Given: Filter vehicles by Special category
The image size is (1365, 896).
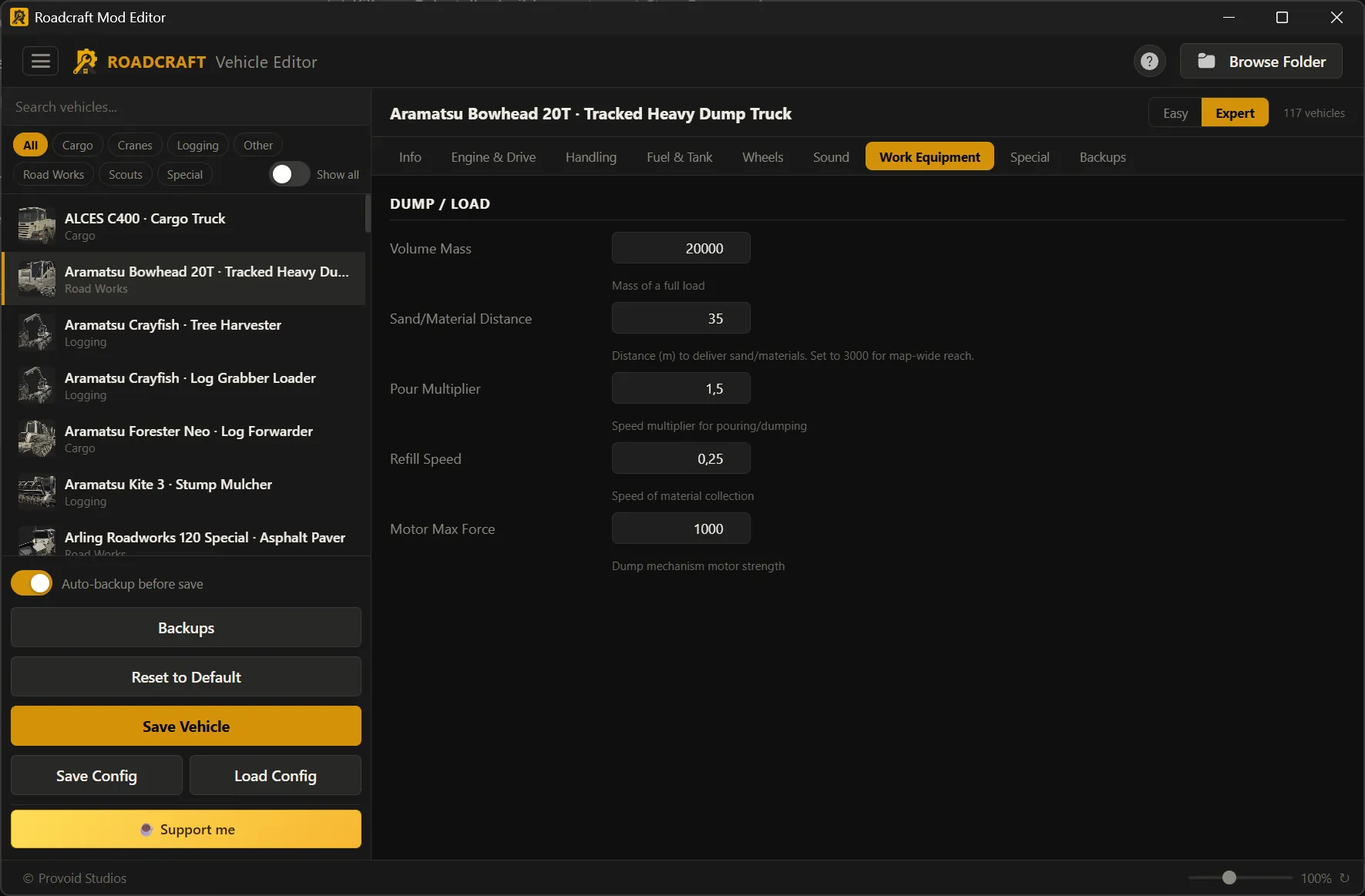Looking at the screenshot, I should [184, 174].
